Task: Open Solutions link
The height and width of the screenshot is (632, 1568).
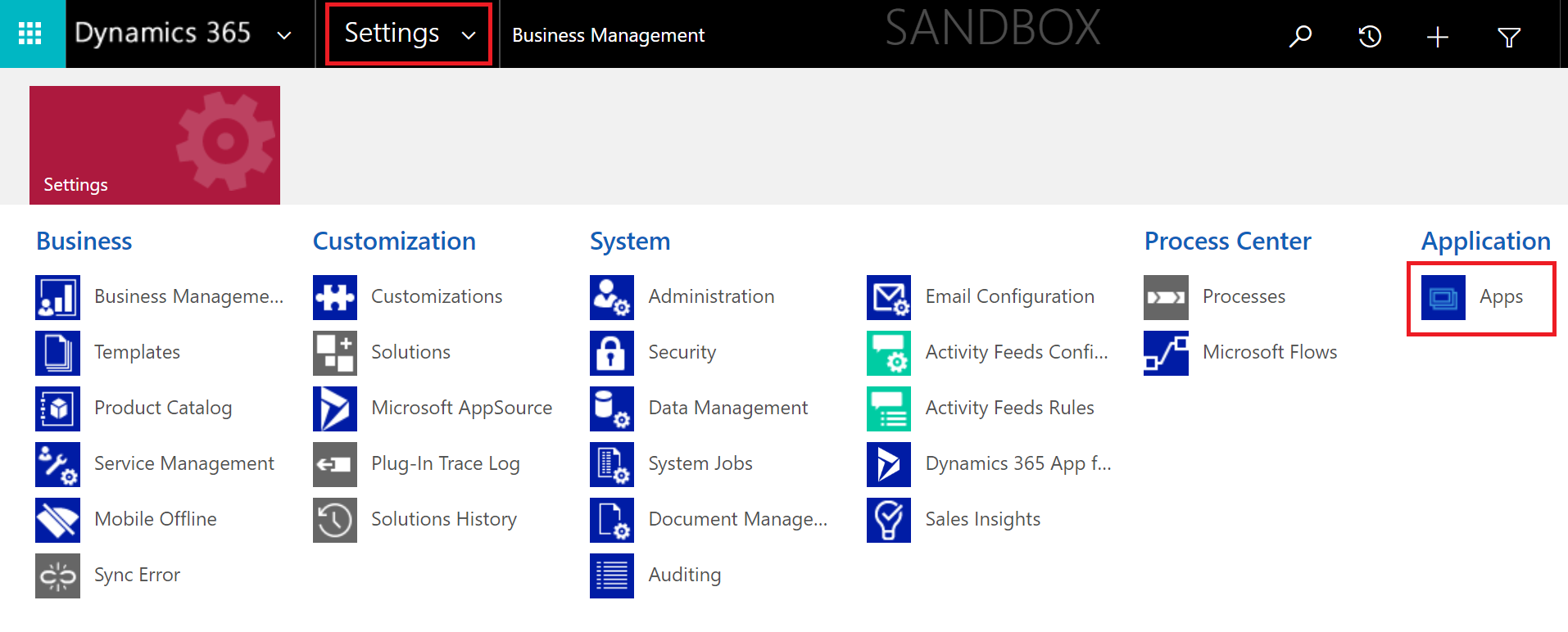Action: 410,352
